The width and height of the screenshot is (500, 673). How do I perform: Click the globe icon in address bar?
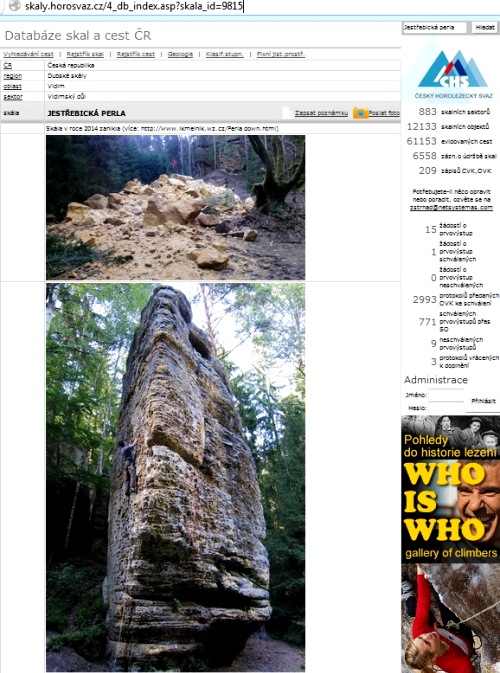[x=15, y=6]
